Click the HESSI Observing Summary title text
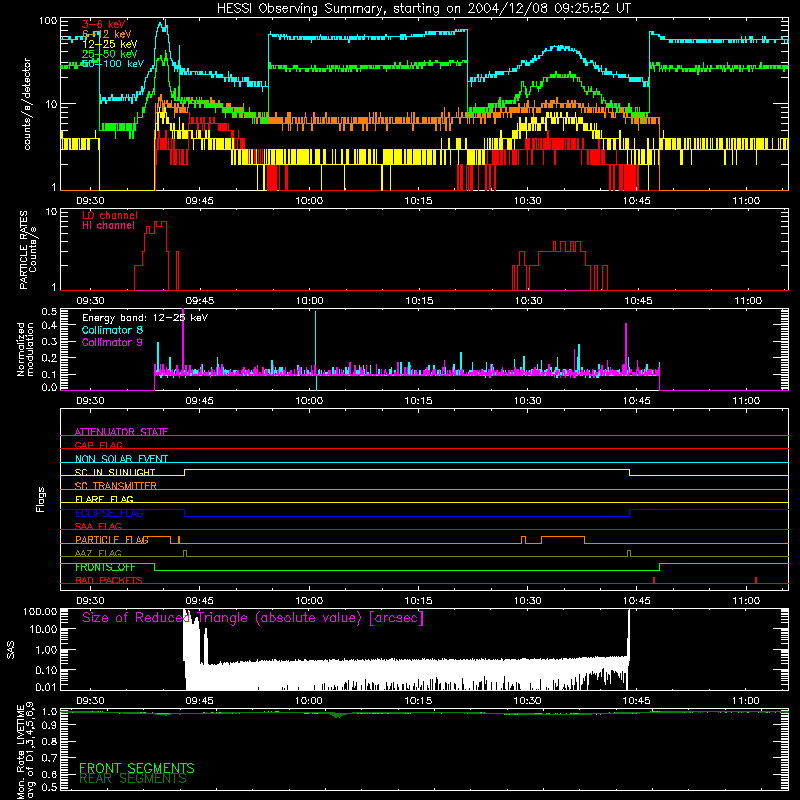The width and height of the screenshot is (800, 800). 423,9
